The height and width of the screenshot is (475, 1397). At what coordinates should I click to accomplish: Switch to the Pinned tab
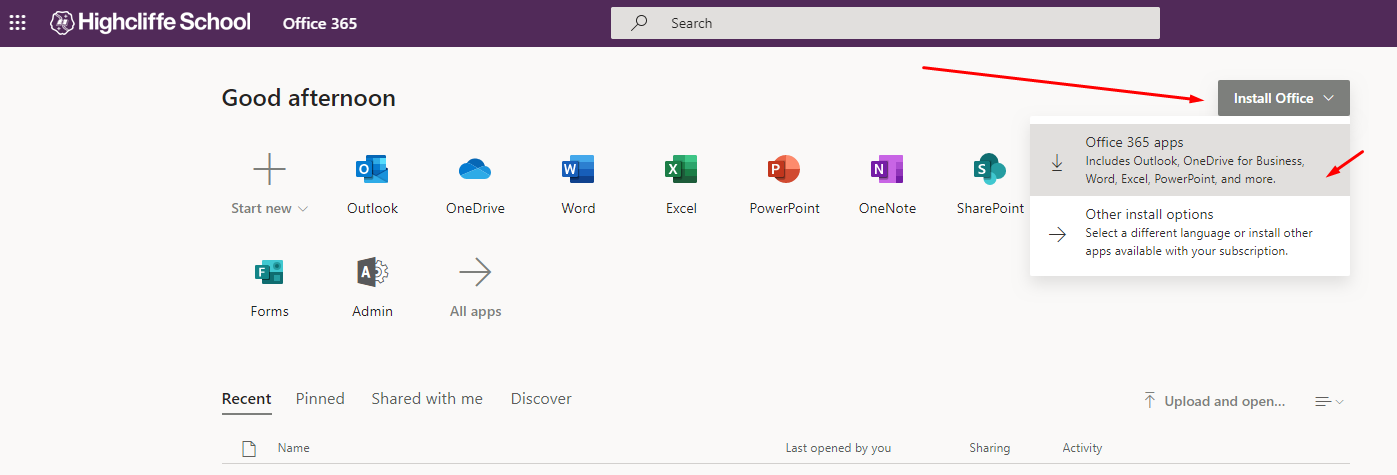(x=320, y=398)
